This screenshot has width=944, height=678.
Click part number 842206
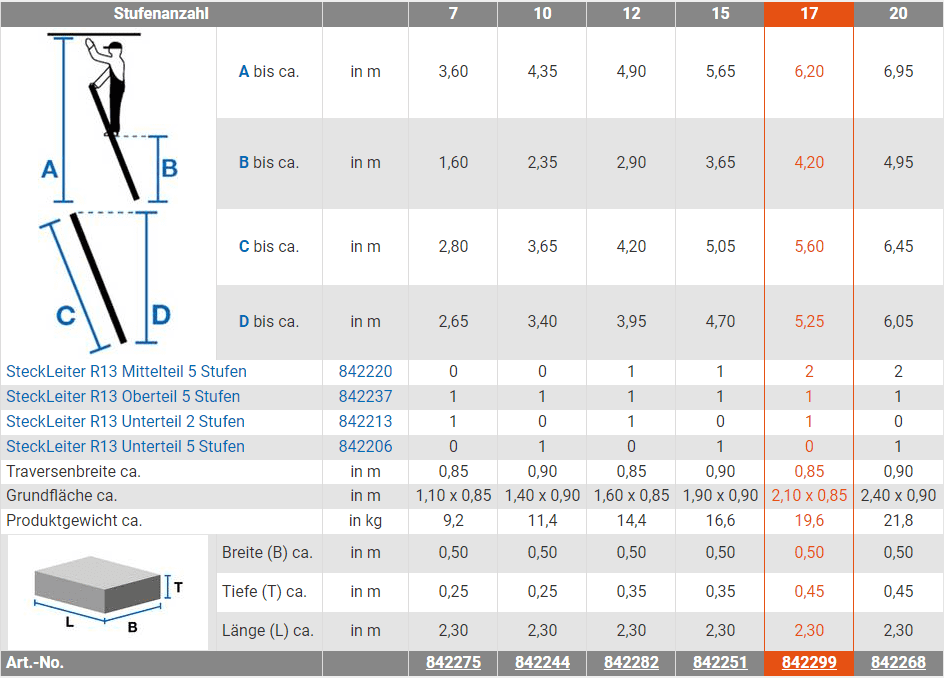(x=365, y=447)
